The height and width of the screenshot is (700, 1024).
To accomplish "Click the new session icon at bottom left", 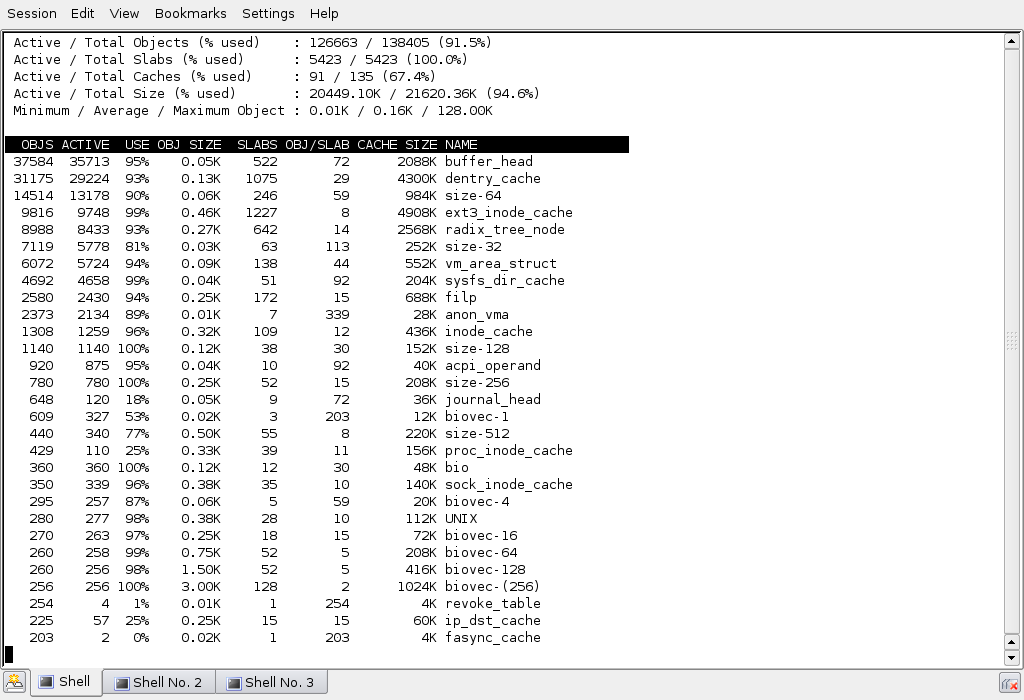I will click(x=14, y=682).
